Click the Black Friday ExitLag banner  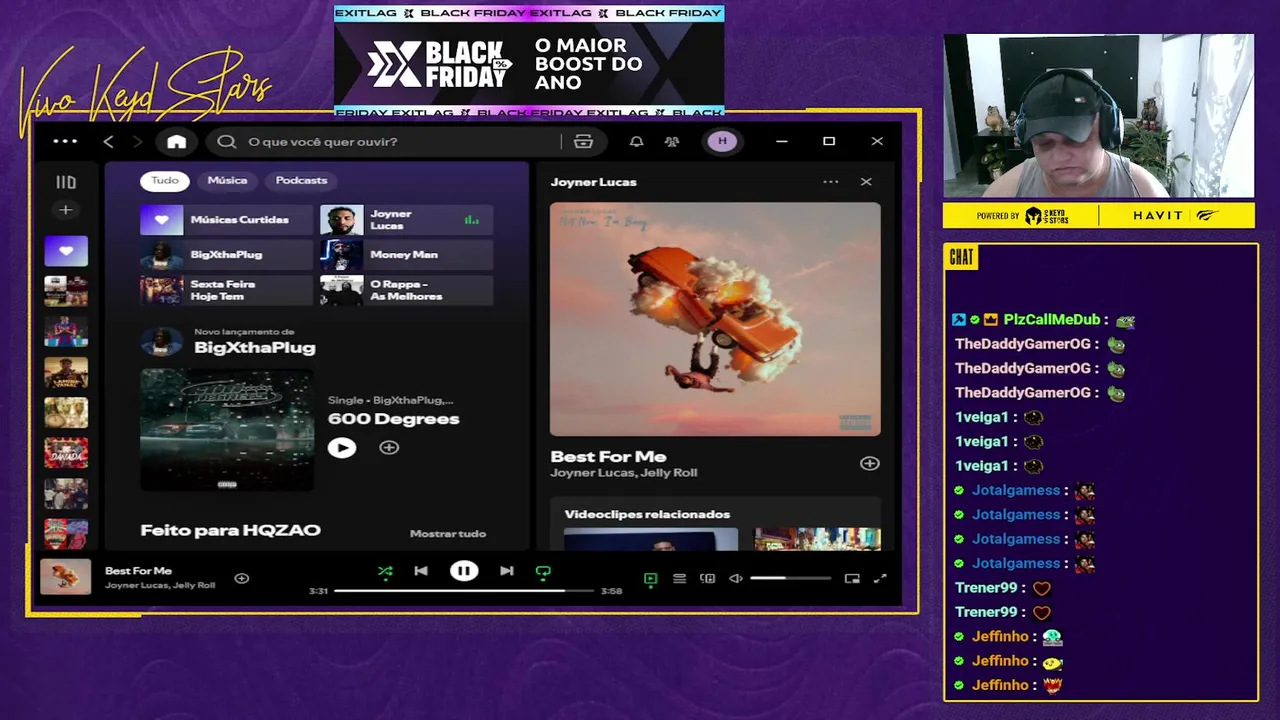click(529, 62)
